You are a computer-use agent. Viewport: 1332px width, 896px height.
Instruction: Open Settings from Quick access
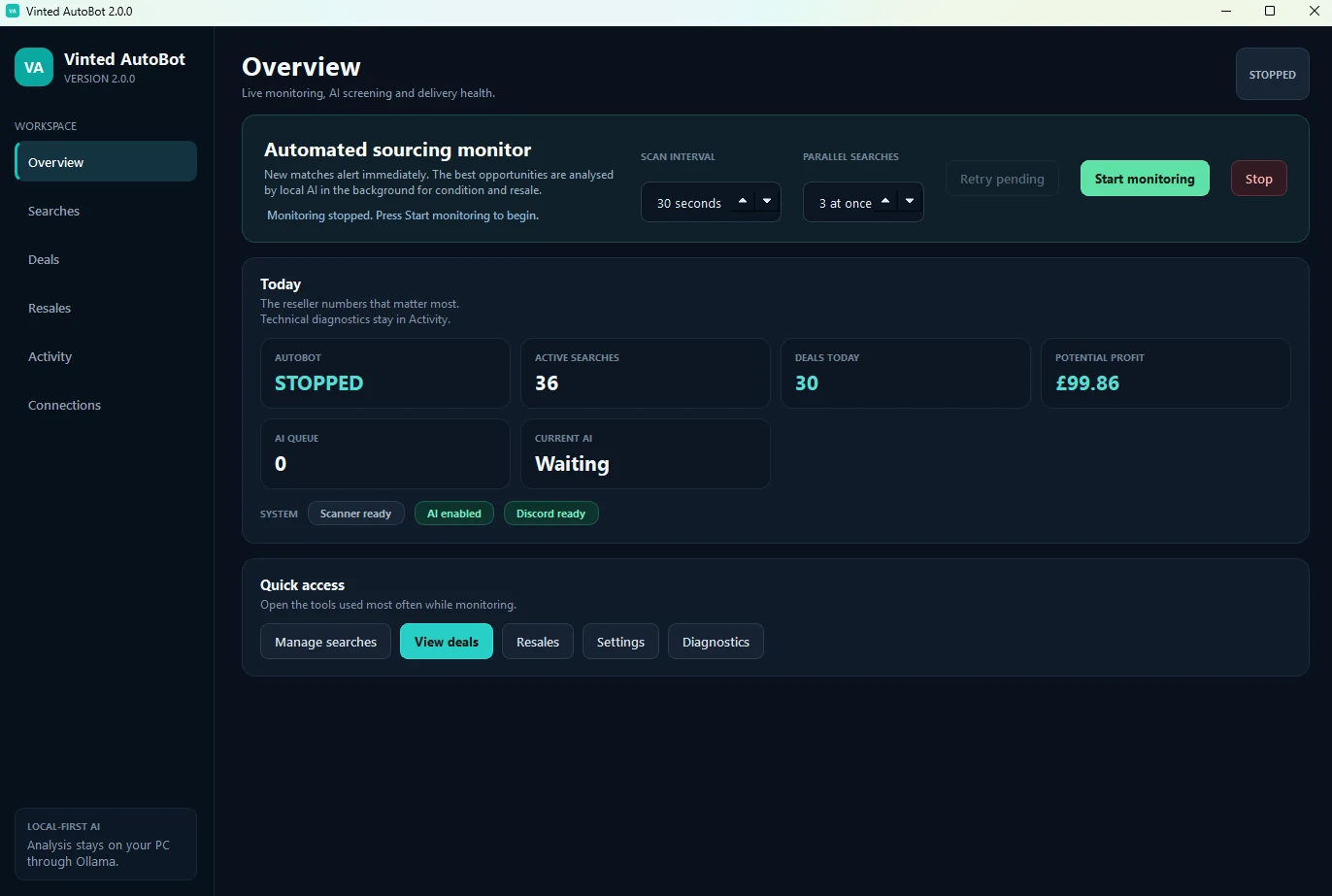point(620,642)
